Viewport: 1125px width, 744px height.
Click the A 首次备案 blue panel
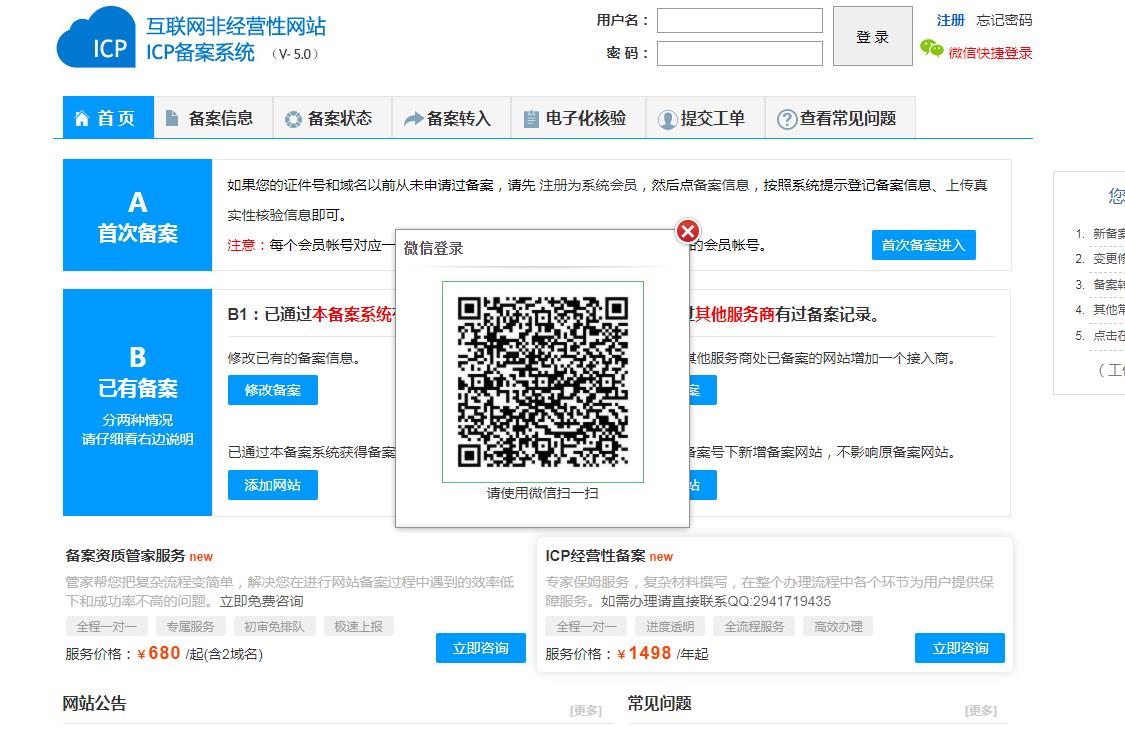[138, 215]
